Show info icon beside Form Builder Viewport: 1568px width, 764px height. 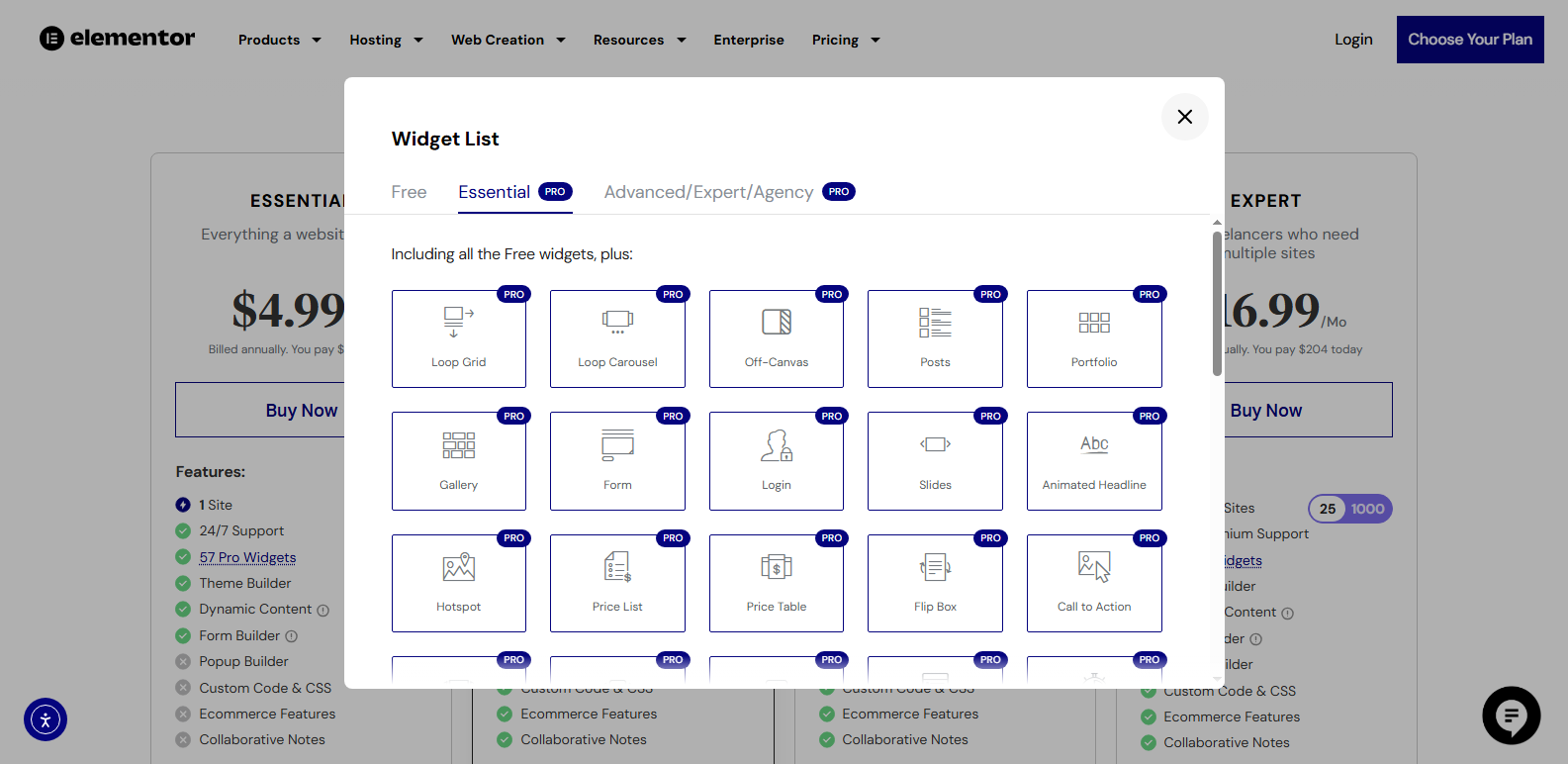coord(292,636)
